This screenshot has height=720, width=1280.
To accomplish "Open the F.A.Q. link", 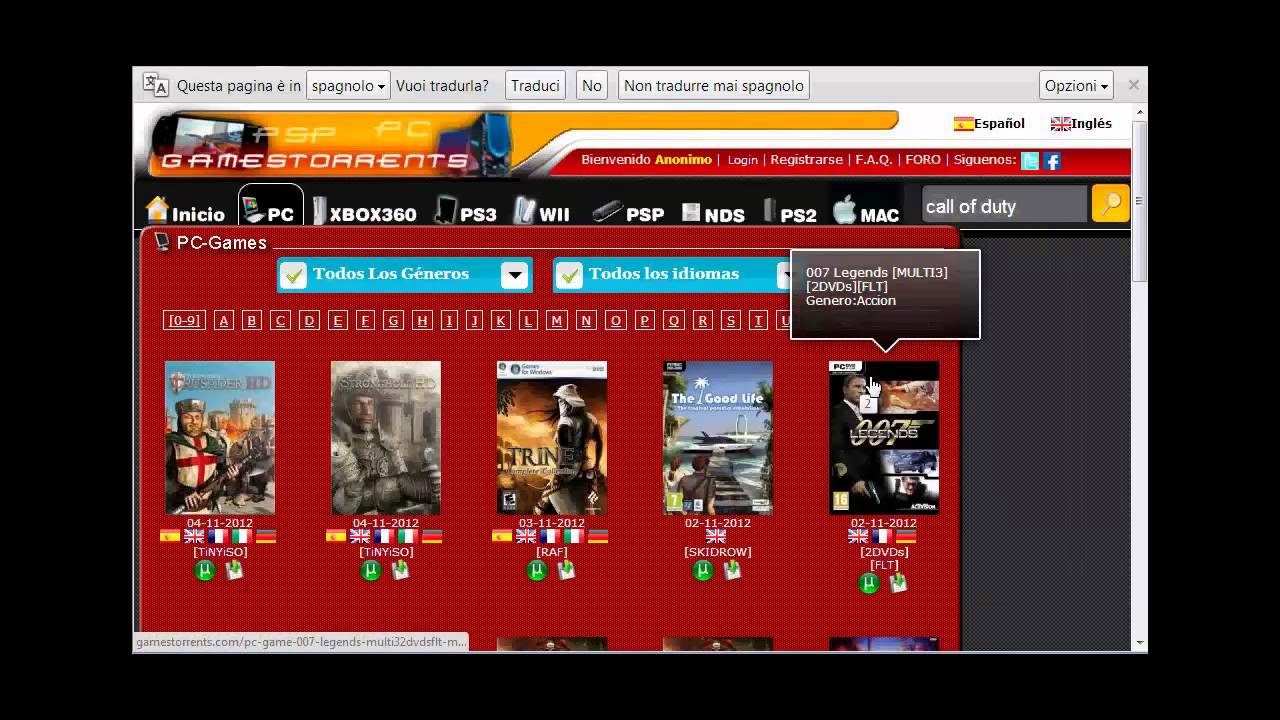I will (873, 160).
